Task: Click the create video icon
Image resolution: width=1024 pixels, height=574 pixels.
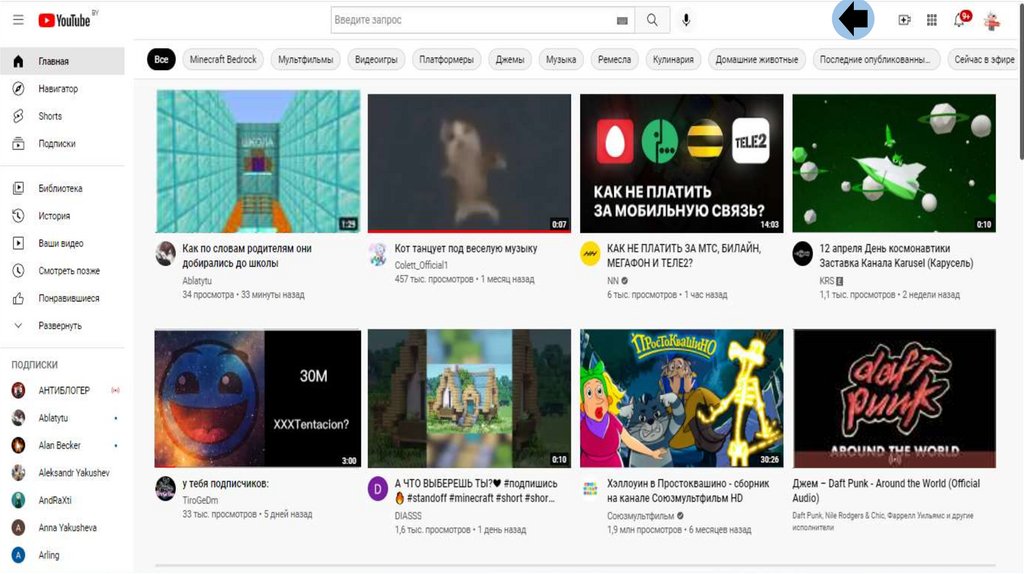Action: tap(904, 20)
